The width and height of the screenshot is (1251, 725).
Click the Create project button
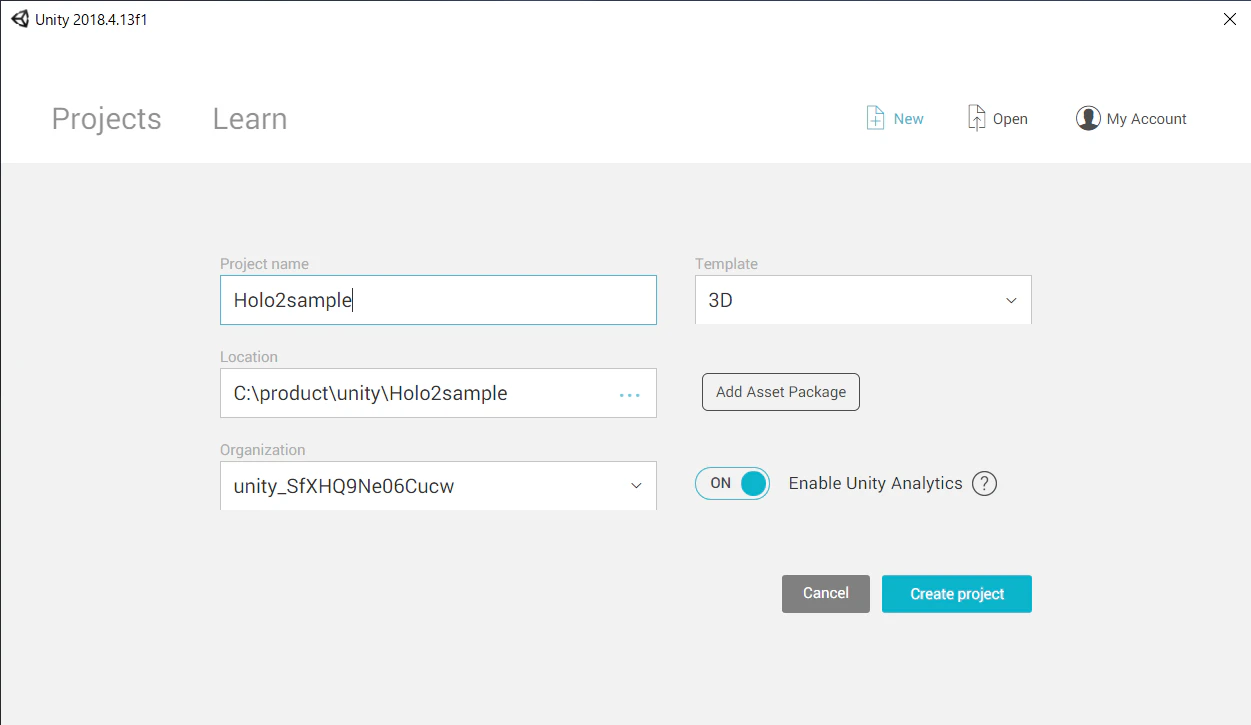(x=957, y=594)
